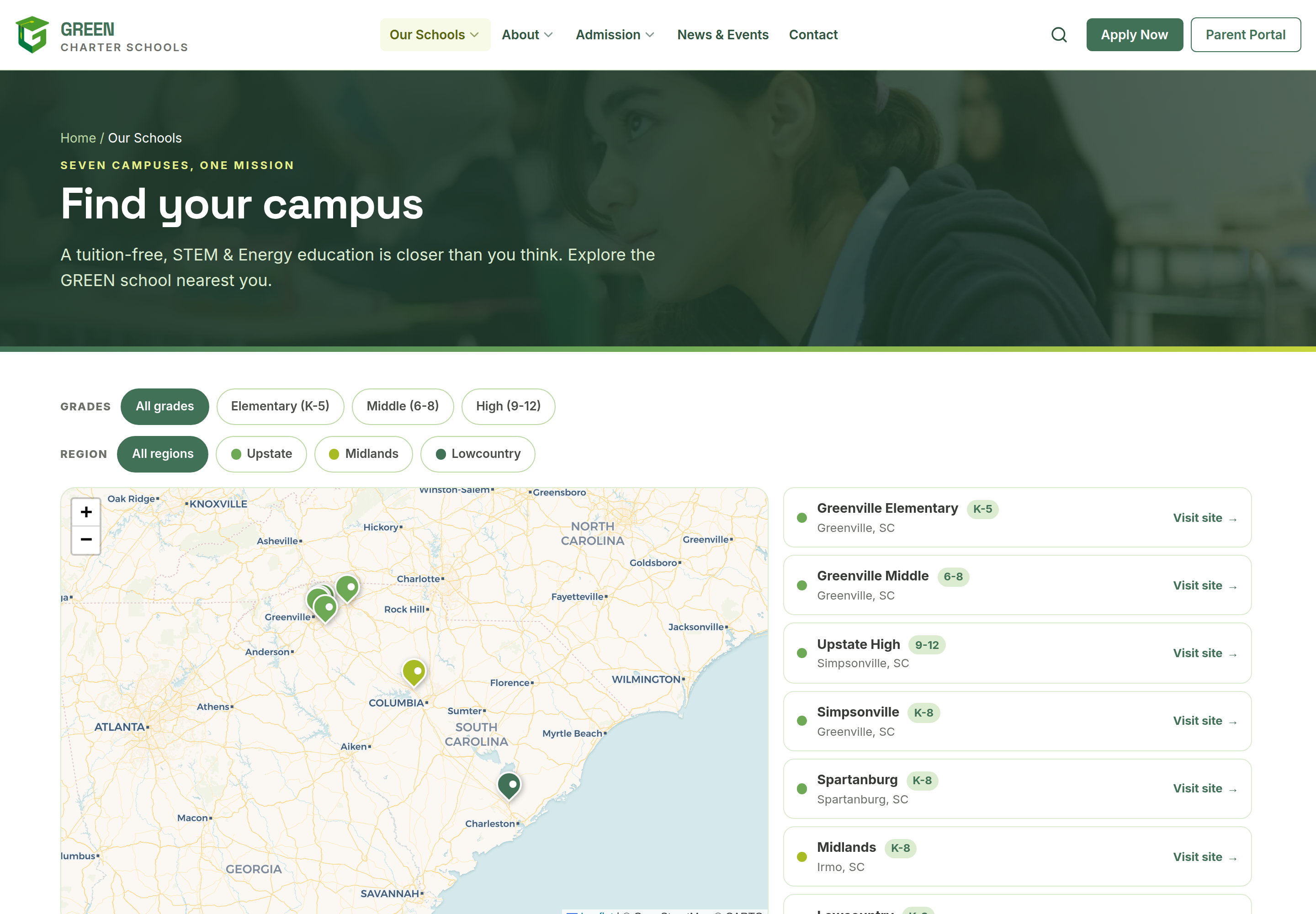Go to Home breadcrumb link
This screenshot has height=914, width=1316.
click(78, 138)
